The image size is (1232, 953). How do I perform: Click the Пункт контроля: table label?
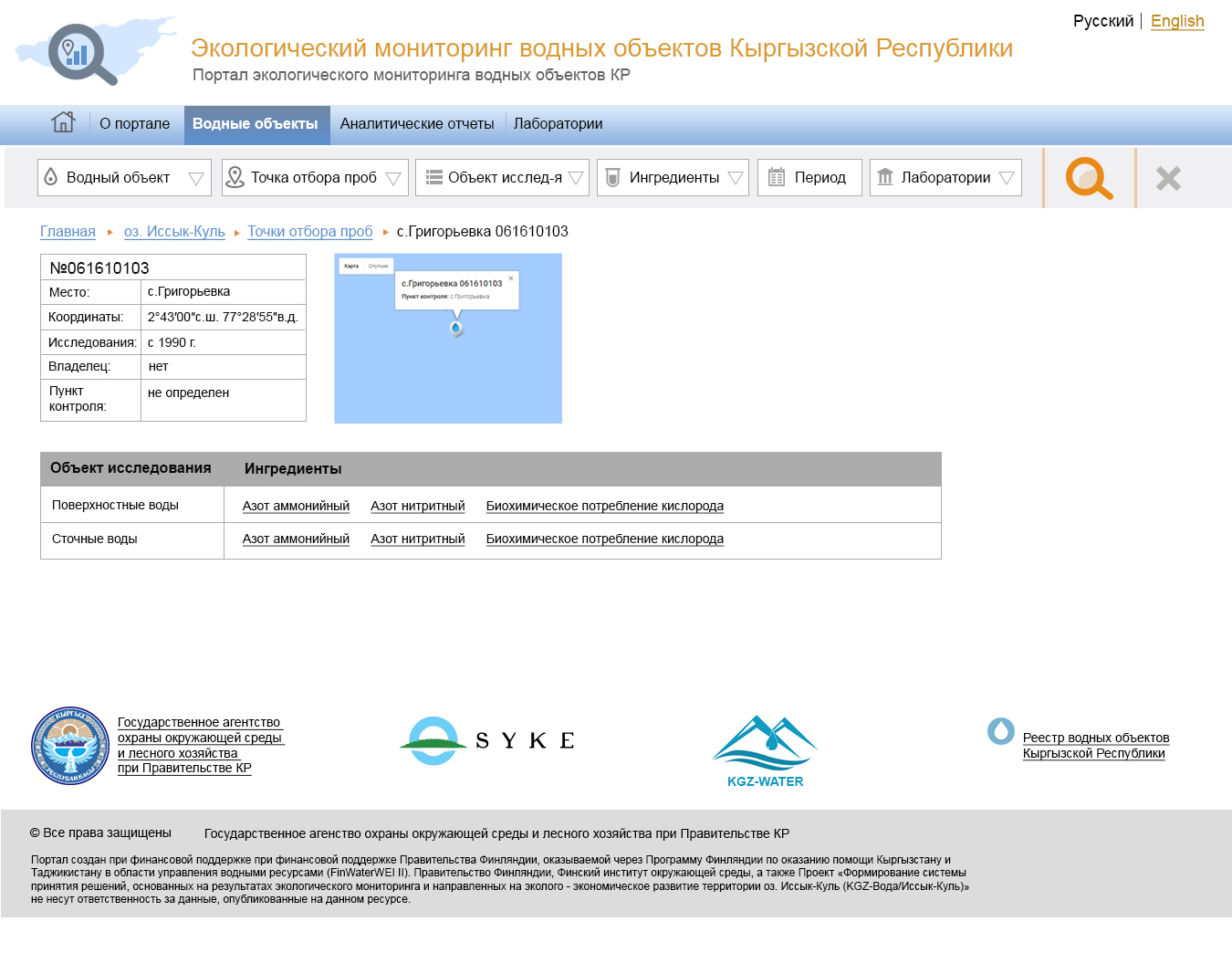tap(78, 399)
